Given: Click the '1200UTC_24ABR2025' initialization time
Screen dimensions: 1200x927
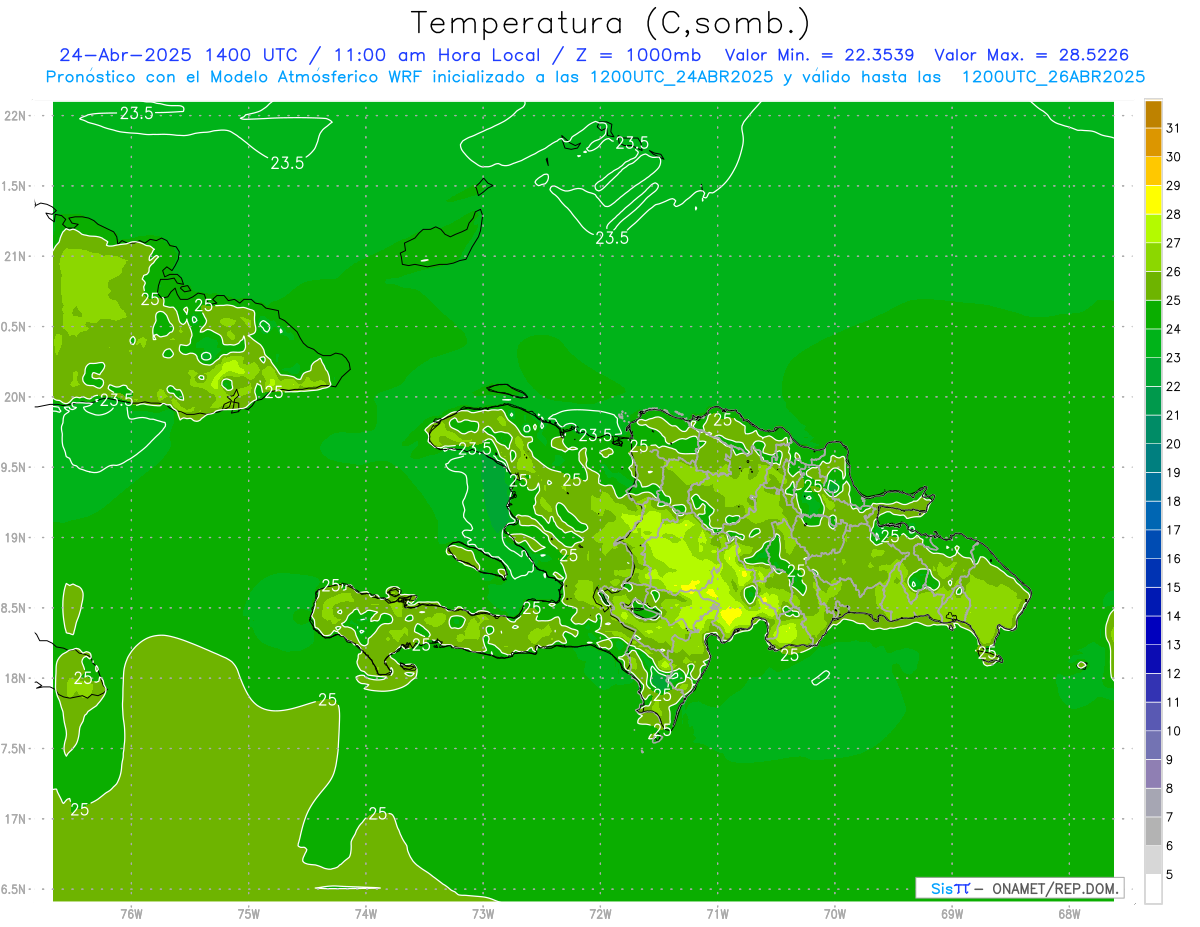Looking at the screenshot, I should [x=681, y=77].
